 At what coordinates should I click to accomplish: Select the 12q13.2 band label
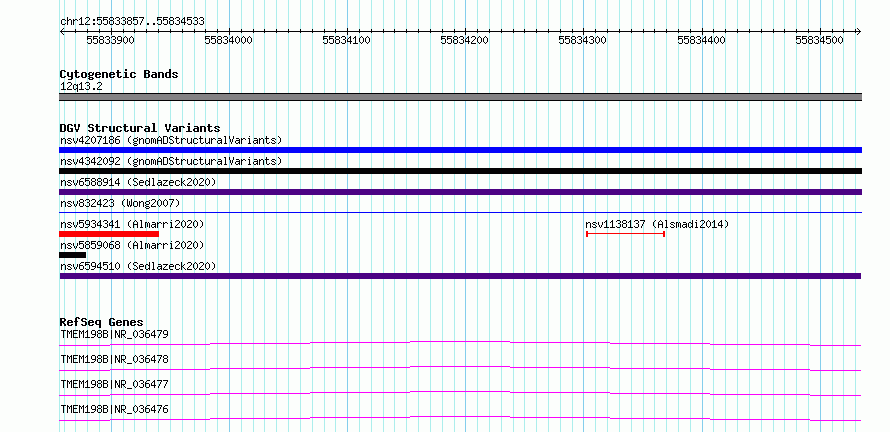point(81,87)
